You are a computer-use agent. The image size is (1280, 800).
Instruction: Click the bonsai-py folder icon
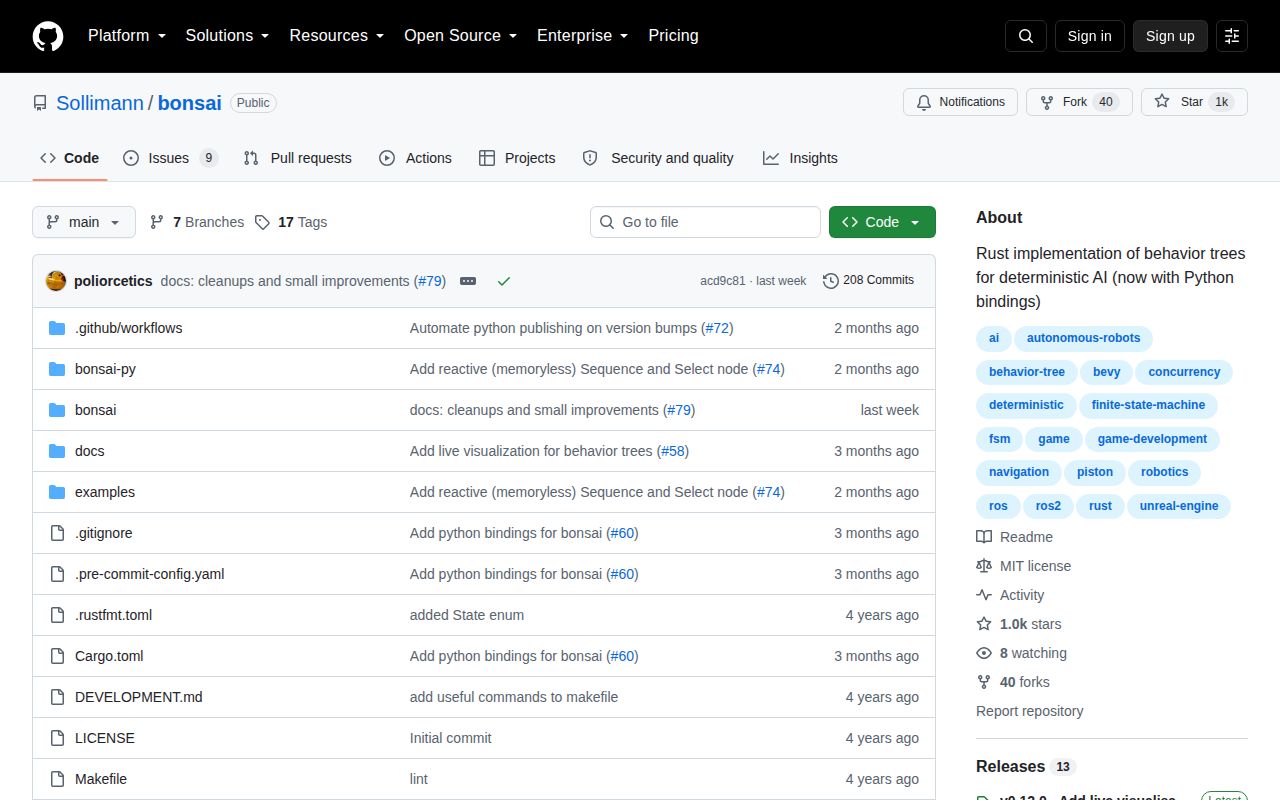(x=57, y=369)
